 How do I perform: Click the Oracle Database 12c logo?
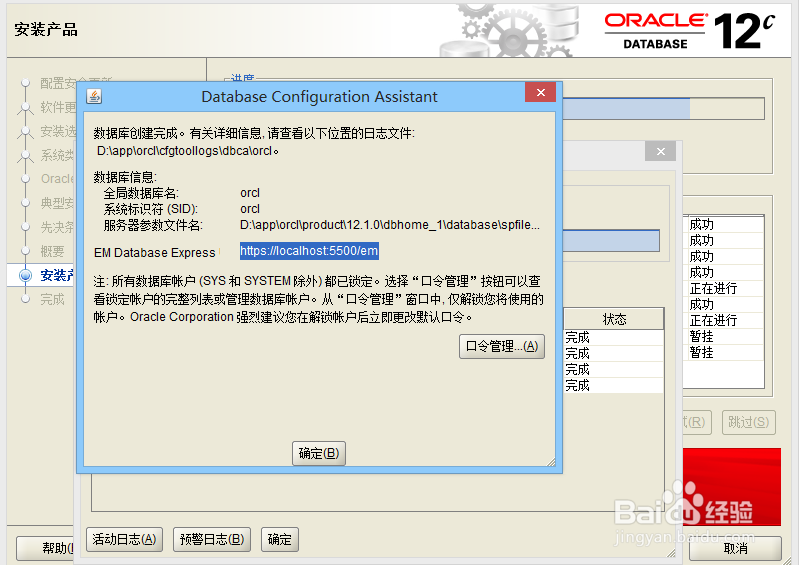tap(689, 31)
